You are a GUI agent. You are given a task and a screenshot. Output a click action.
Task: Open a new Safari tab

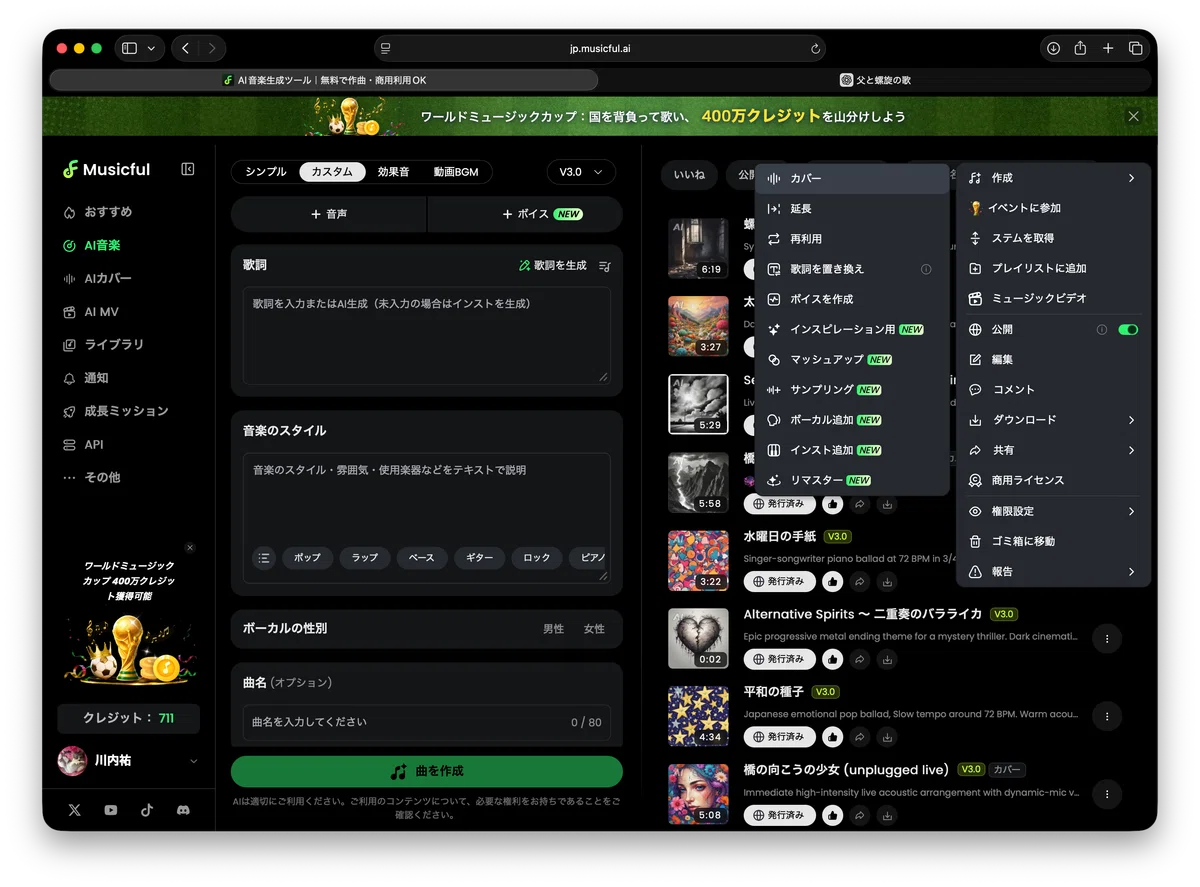(1108, 48)
